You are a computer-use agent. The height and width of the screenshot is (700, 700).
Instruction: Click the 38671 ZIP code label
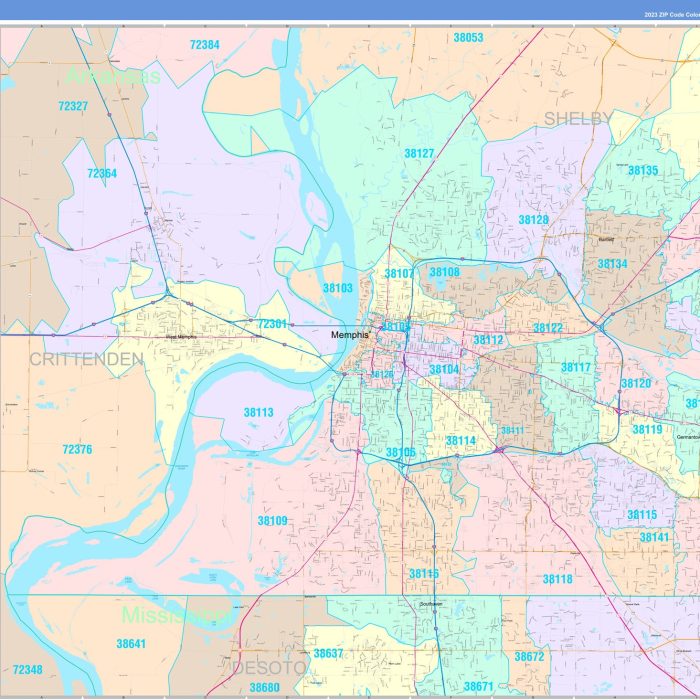coord(479,687)
